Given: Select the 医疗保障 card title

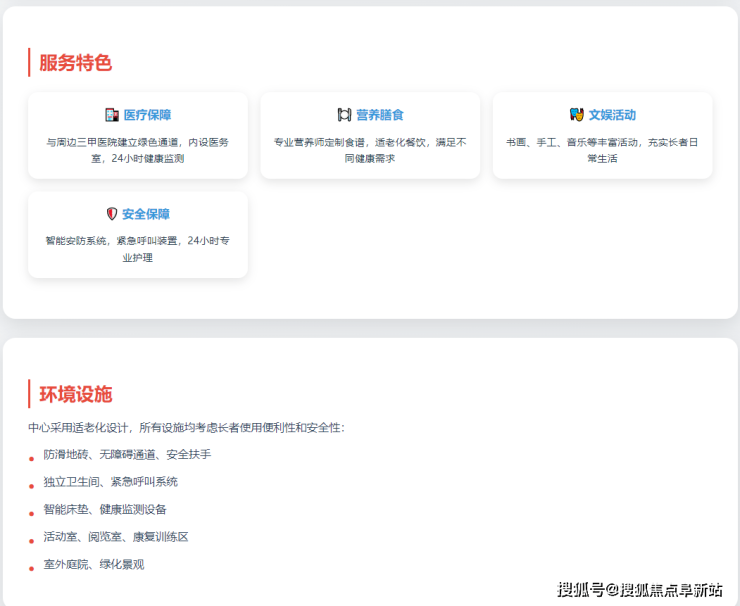Looking at the screenshot, I should (x=147, y=115).
